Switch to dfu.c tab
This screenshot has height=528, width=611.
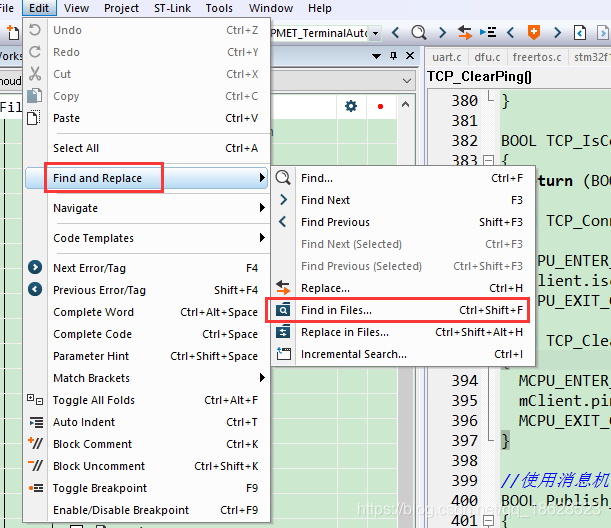(487, 57)
